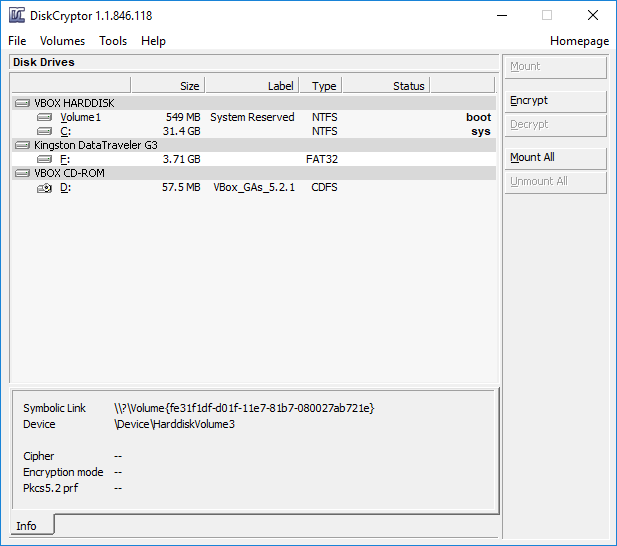Viewport: 617px width, 546px height.
Task: Select the Info tab
Action: coord(27,526)
